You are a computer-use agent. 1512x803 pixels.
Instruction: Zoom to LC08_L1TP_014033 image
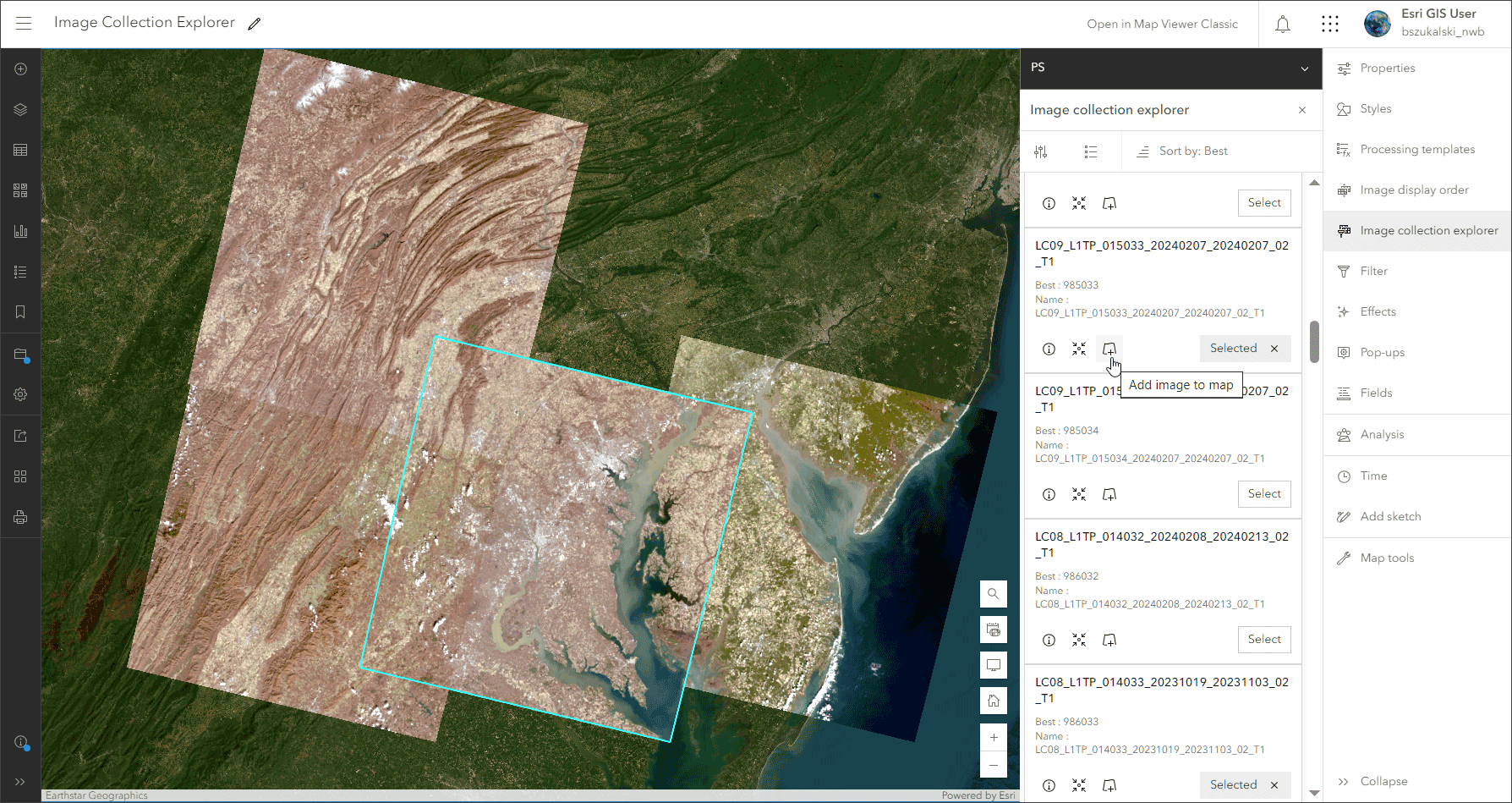[x=1079, y=785]
